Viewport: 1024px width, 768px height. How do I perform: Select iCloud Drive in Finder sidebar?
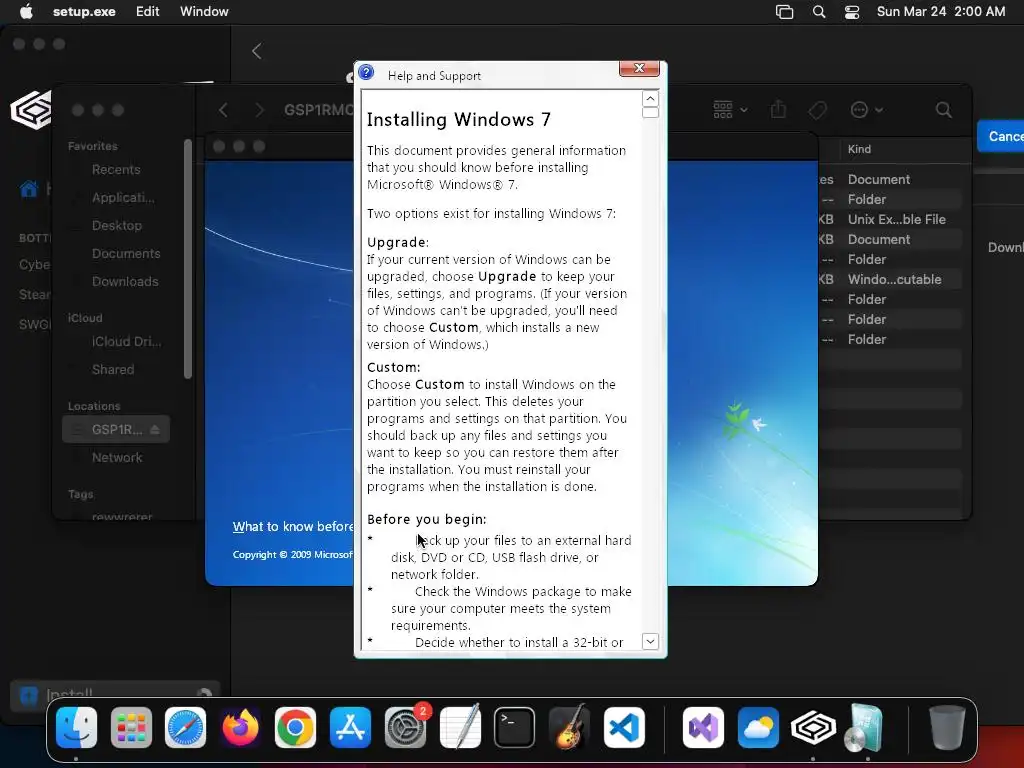pos(126,342)
